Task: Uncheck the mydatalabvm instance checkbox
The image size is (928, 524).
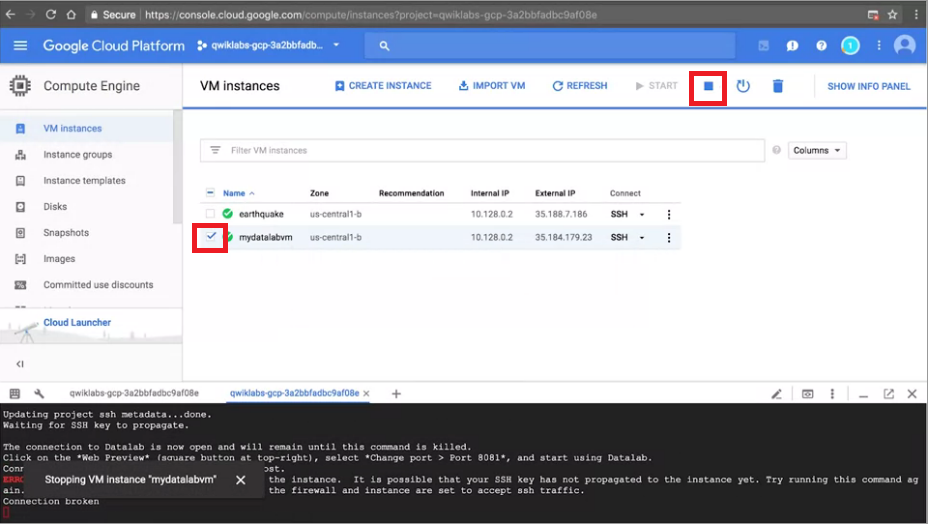Action: click(211, 236)
